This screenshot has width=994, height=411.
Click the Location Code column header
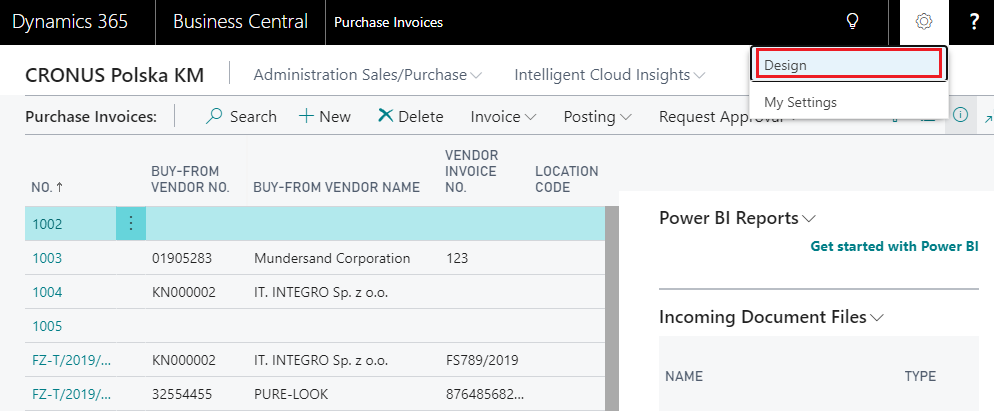(x=567, y=179)
